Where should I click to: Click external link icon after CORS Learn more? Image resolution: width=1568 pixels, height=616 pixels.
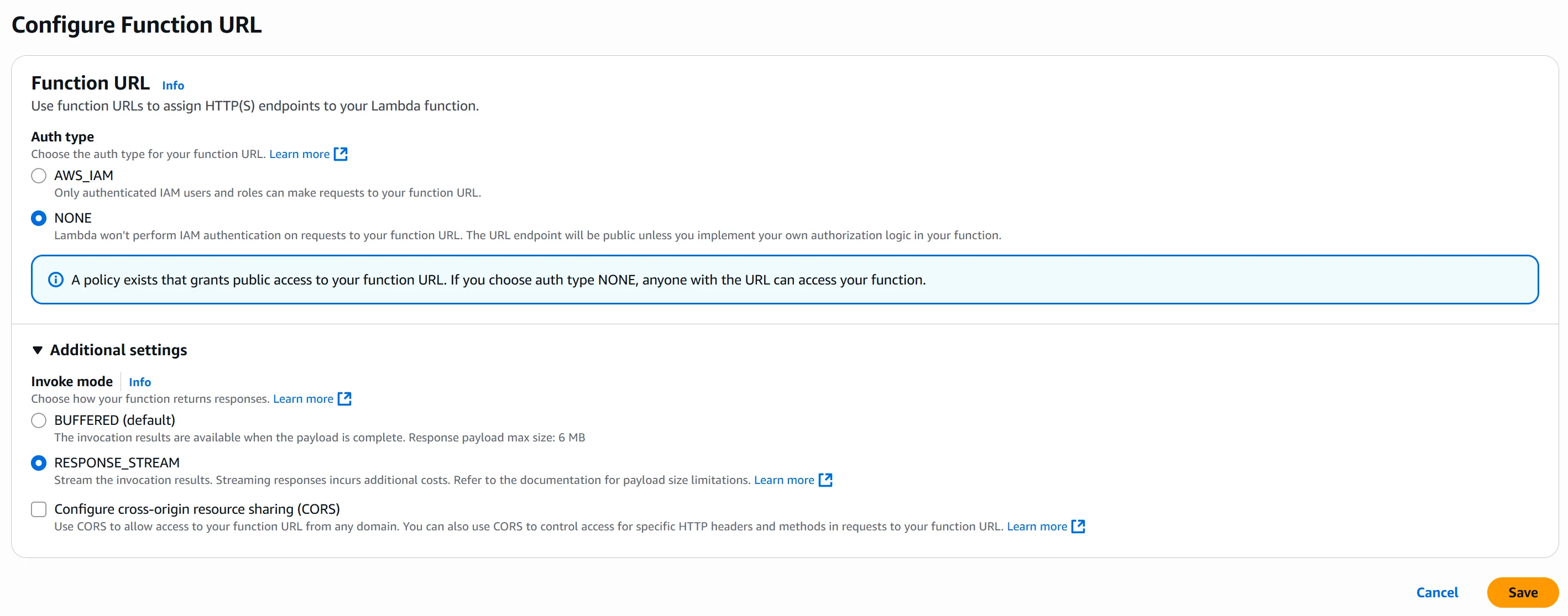point(1078,526)
